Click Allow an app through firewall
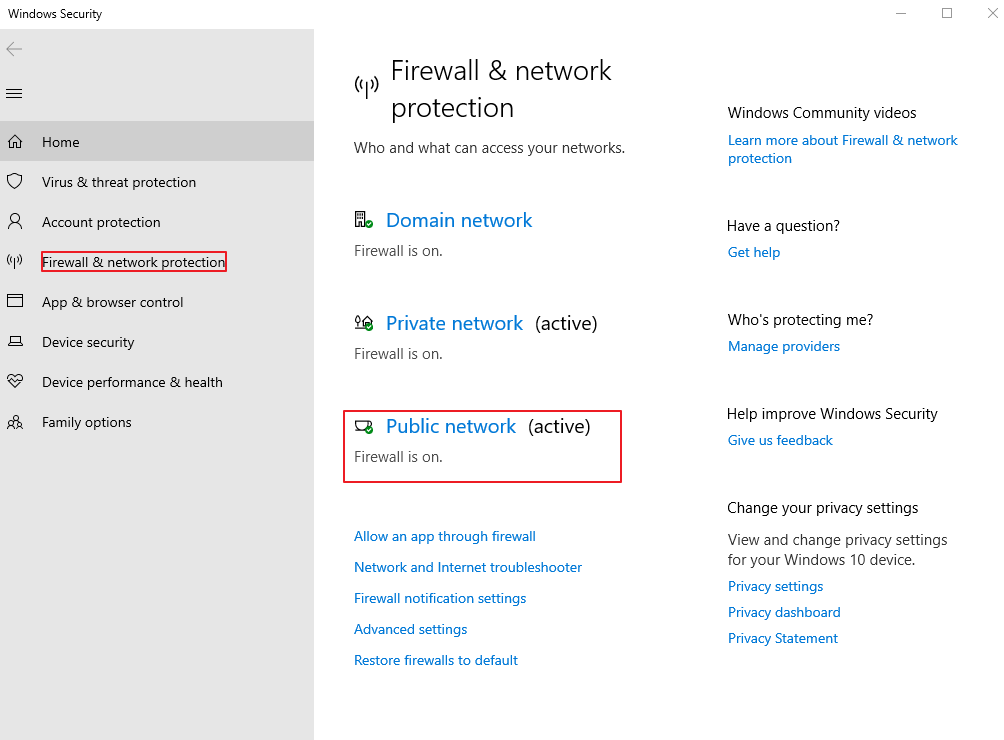Screen dimensions: 1004x740 tap(445, 536)
